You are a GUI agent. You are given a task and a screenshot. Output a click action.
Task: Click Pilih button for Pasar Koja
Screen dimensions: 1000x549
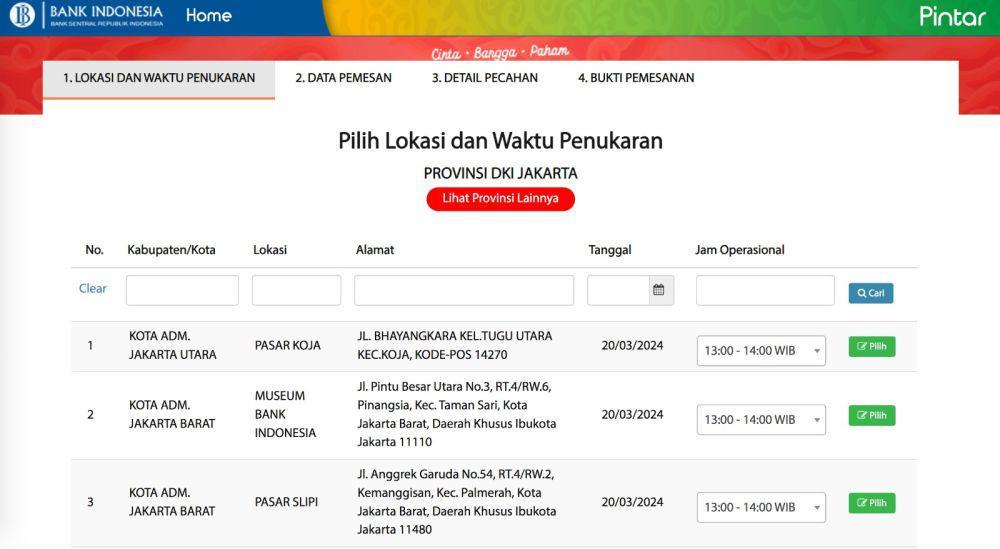click(x=872, y=346)
